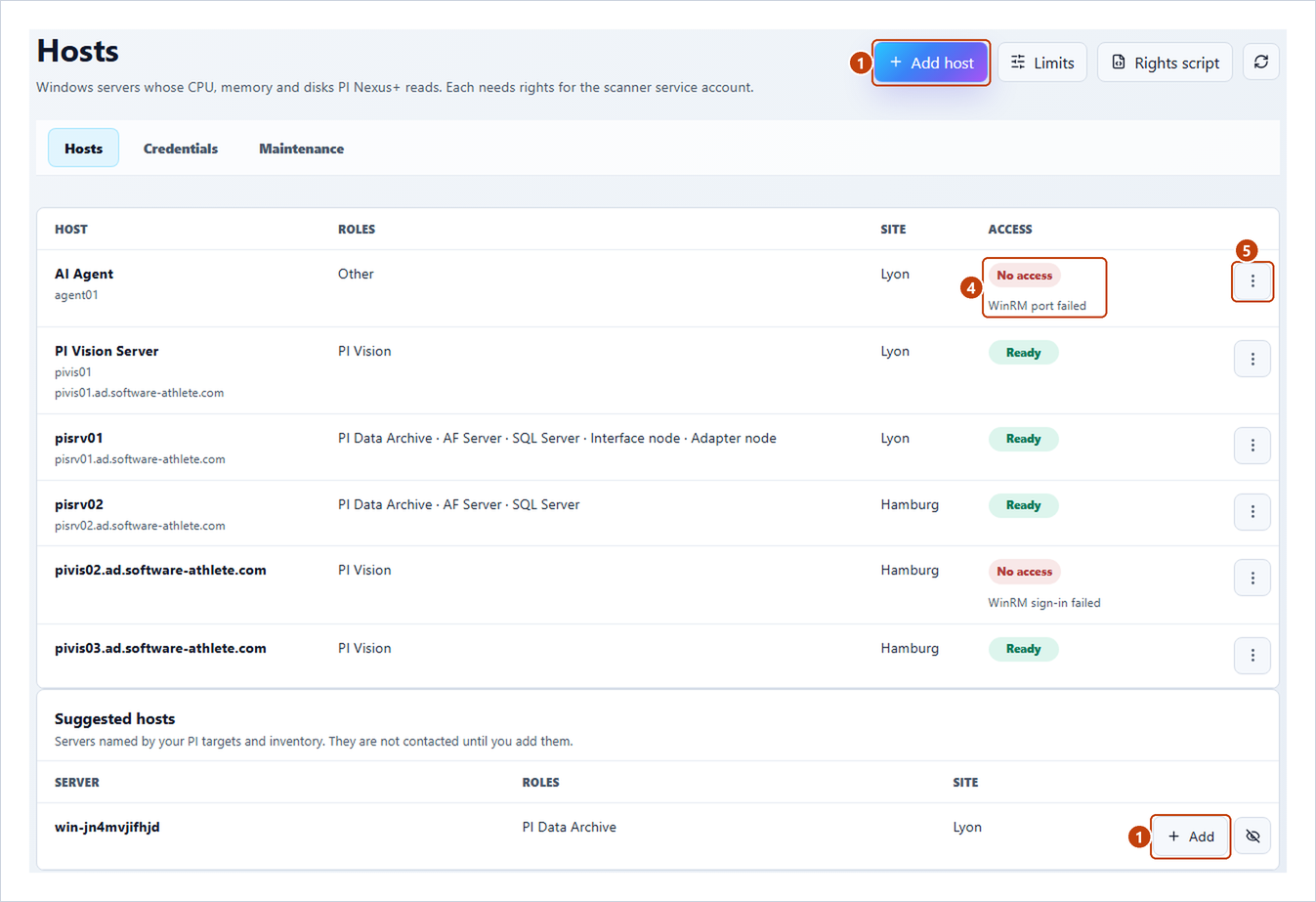This screenshot has height=902, width=1316.
Task: Select the PI Vision Server host name
Action: (x=106, y=351)
